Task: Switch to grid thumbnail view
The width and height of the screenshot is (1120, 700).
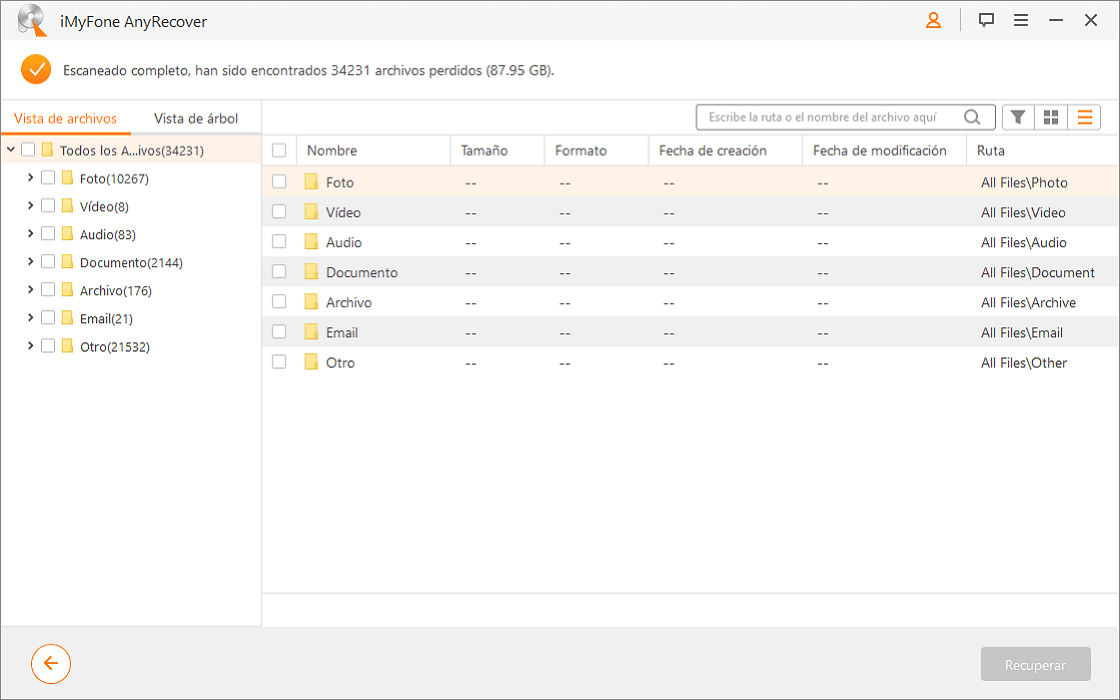Action: pyautogui.click(x=1051, y=117)
